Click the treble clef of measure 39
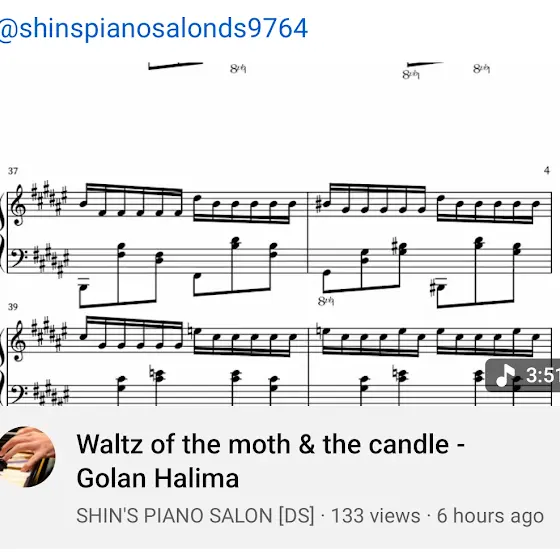The image size is (560, 560). point(19,341)
